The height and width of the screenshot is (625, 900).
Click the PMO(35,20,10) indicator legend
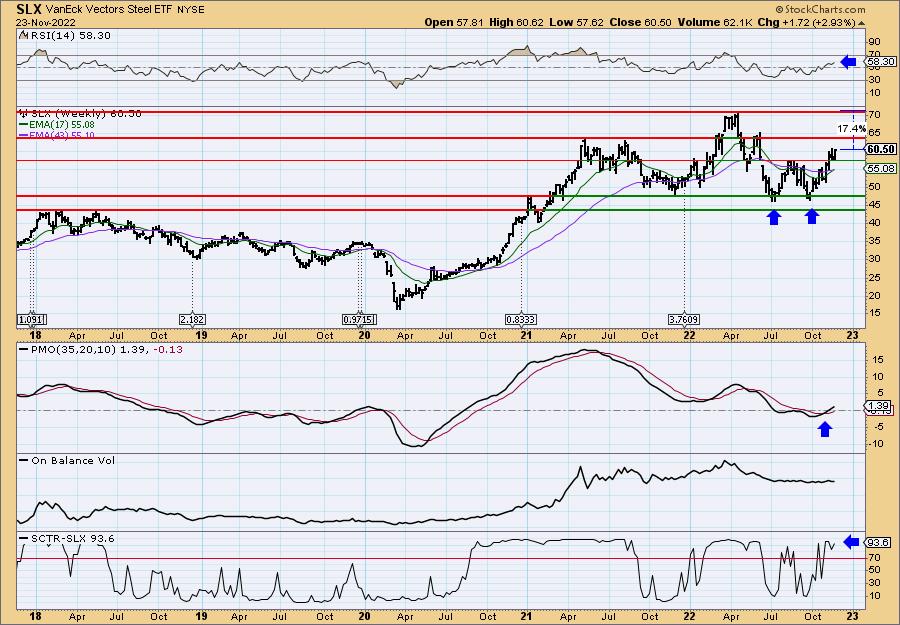(101, 349)
